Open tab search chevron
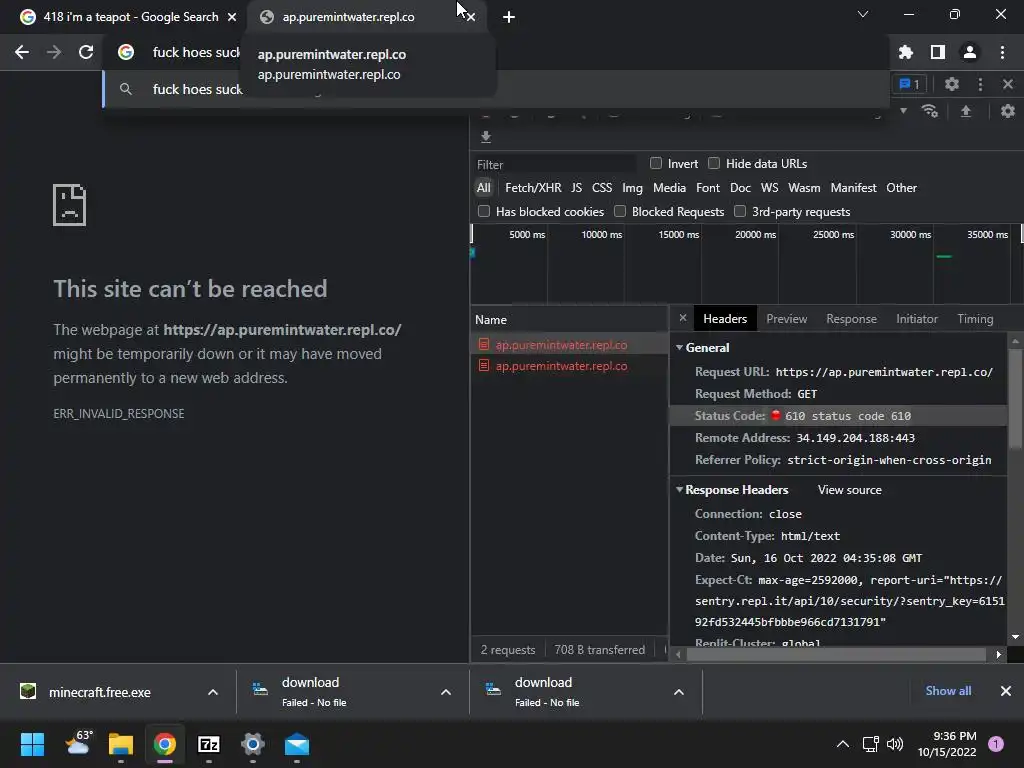The width and height of the screenshot is (1024, 768). pos(863,14)
